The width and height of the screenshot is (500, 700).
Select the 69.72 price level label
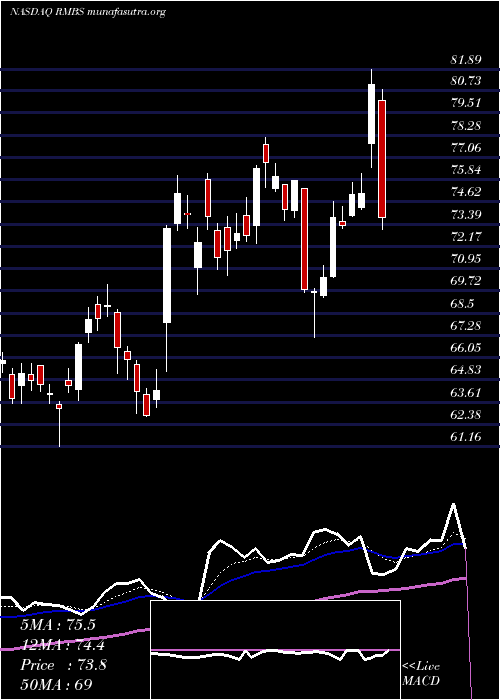pyautogui.click(x=466, y=281)
